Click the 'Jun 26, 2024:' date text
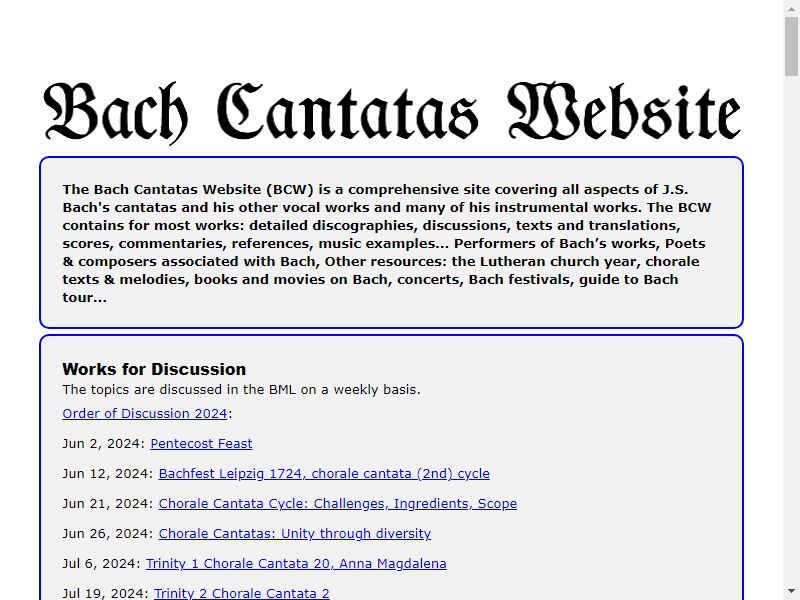The height and width of the screenshot is (600, 800). (108, 534)
